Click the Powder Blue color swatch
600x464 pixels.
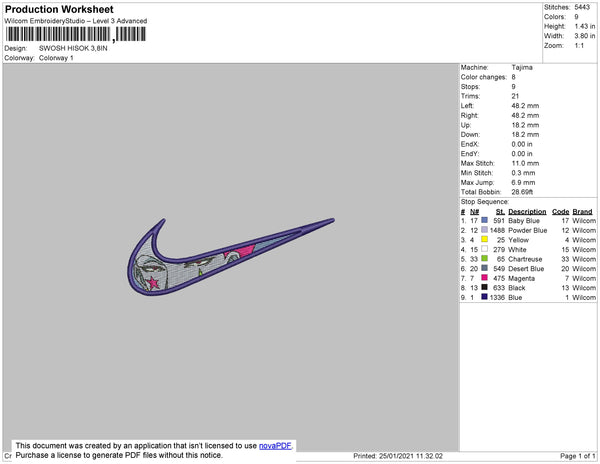click(484, 230)
